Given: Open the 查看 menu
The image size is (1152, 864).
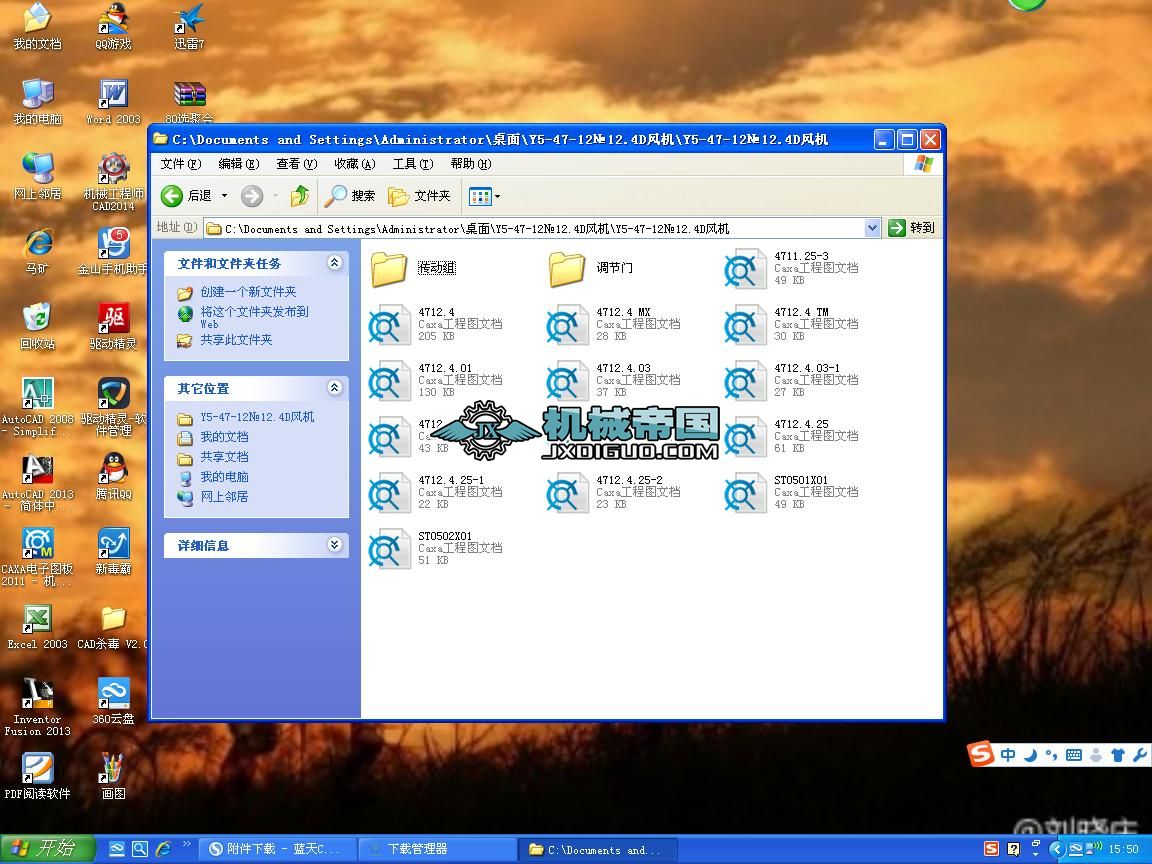Looking at the screenshot, I should coord(295,165).
